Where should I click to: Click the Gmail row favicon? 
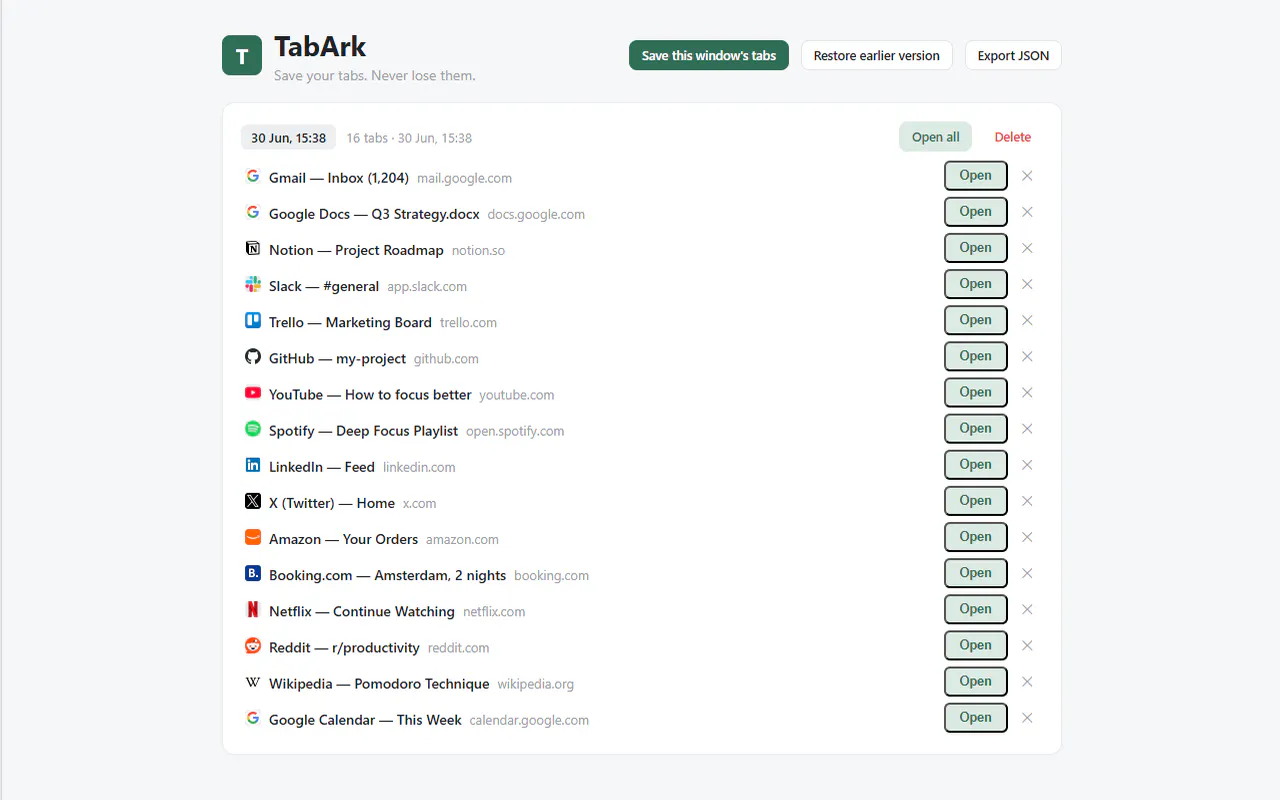coord(253,176)
